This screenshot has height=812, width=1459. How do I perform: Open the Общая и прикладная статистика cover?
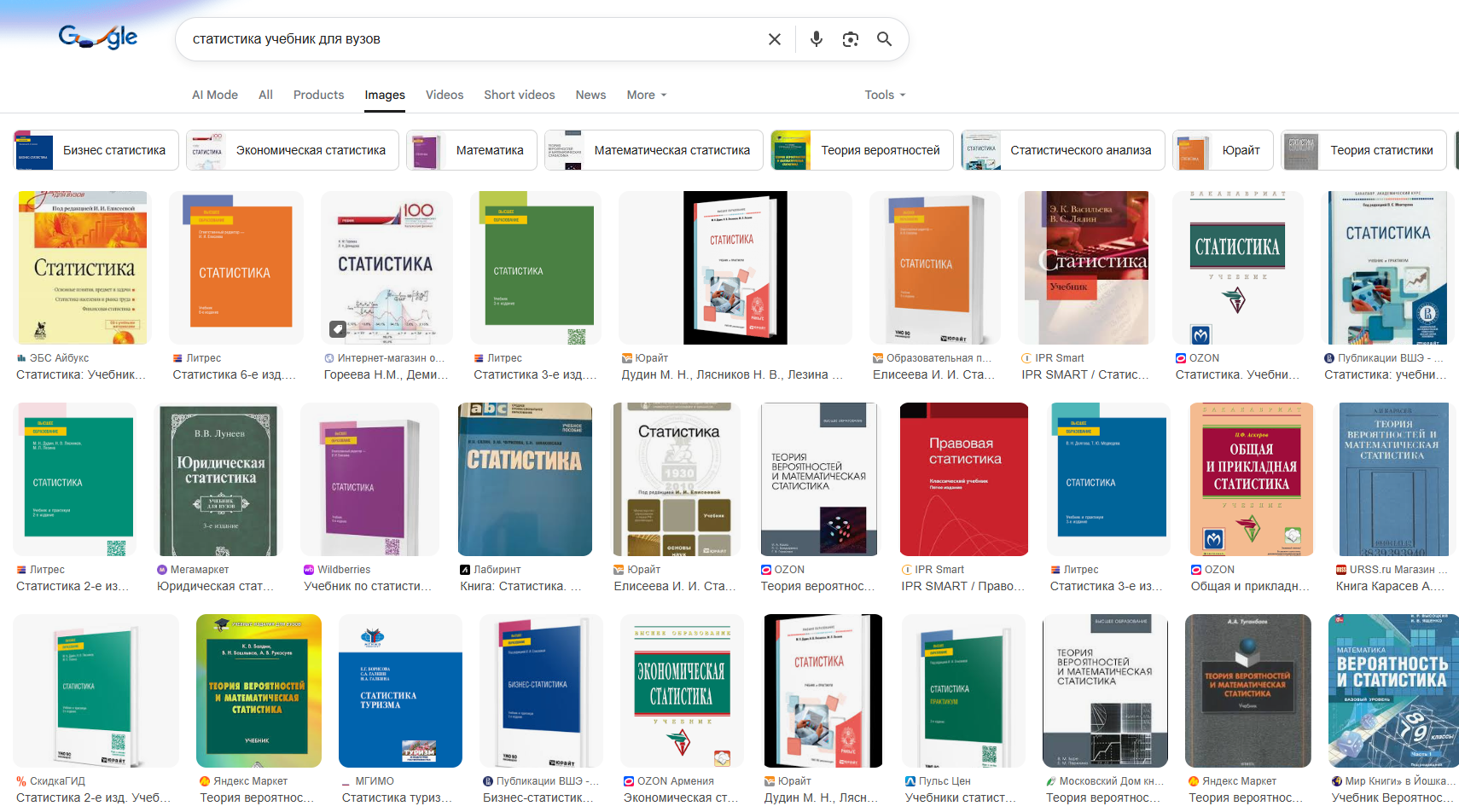[x=1252, y=479]
